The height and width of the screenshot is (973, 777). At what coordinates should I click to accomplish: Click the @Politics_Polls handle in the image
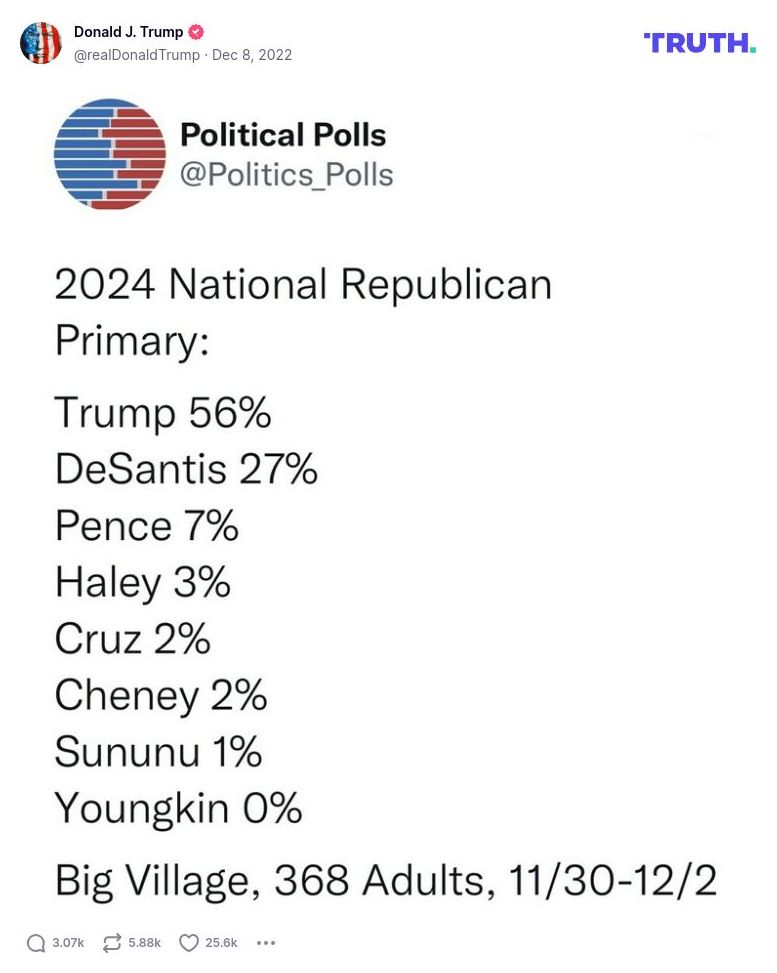(x=286, y=174)
